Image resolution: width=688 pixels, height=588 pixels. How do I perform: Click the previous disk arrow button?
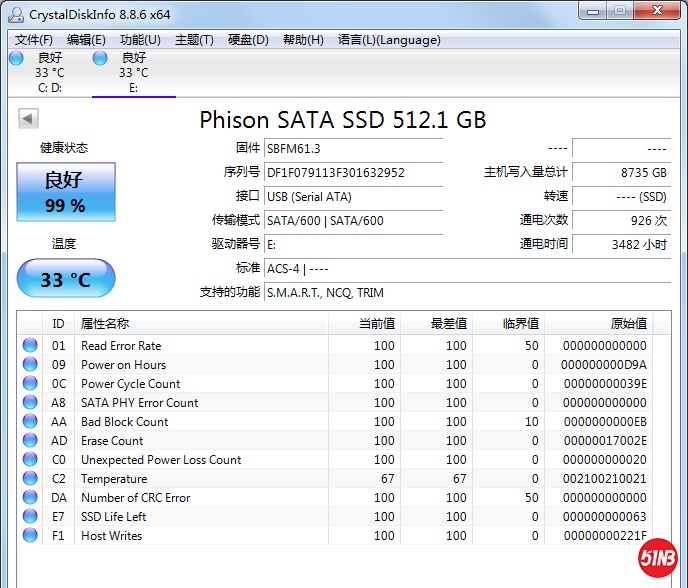(28, 119)
